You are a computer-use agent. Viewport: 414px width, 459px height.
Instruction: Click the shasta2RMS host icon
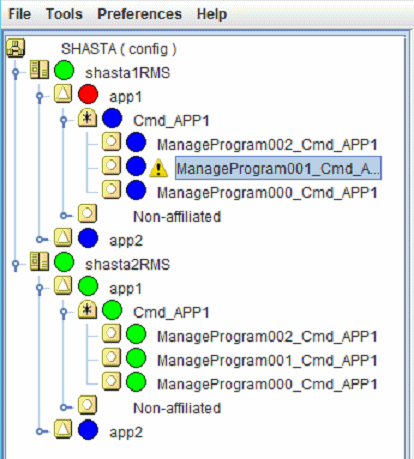(39, 262)
